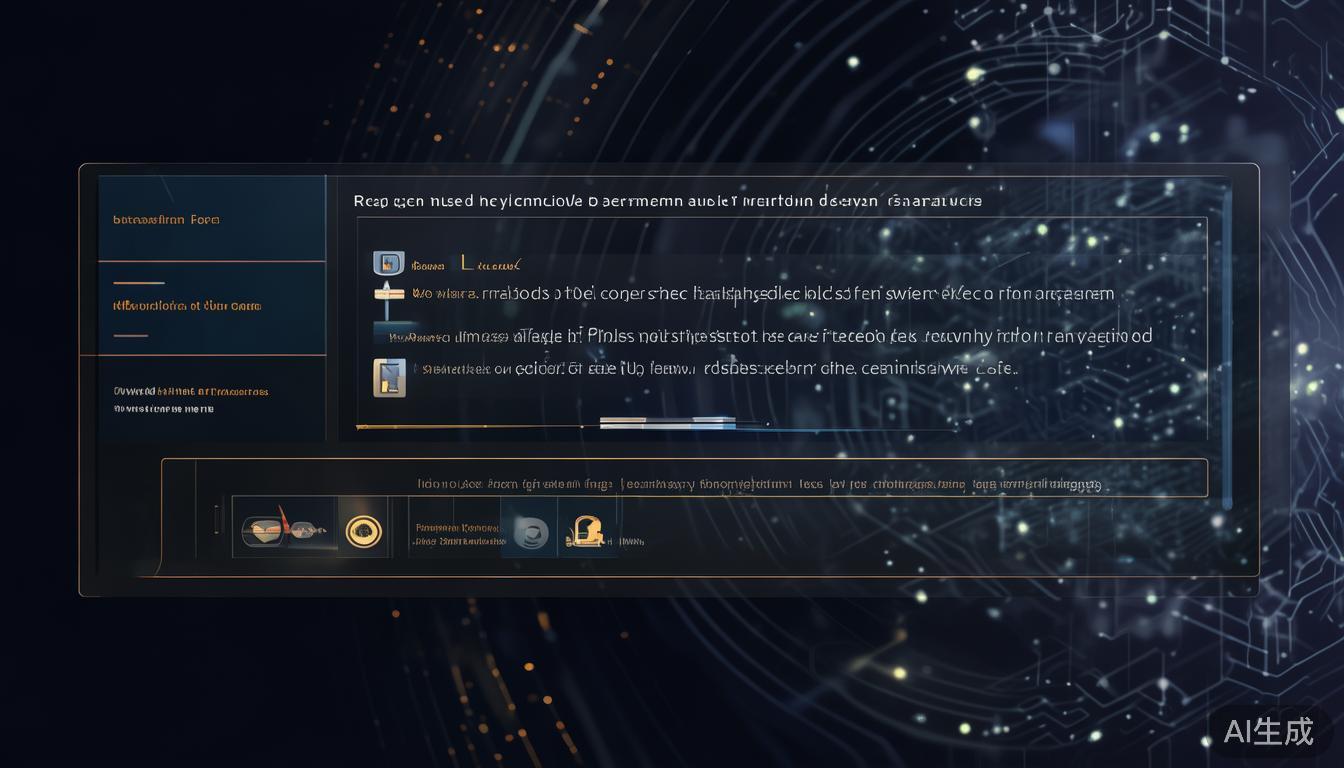Click the horizontal slider thumb below the text list

(667, 423)
